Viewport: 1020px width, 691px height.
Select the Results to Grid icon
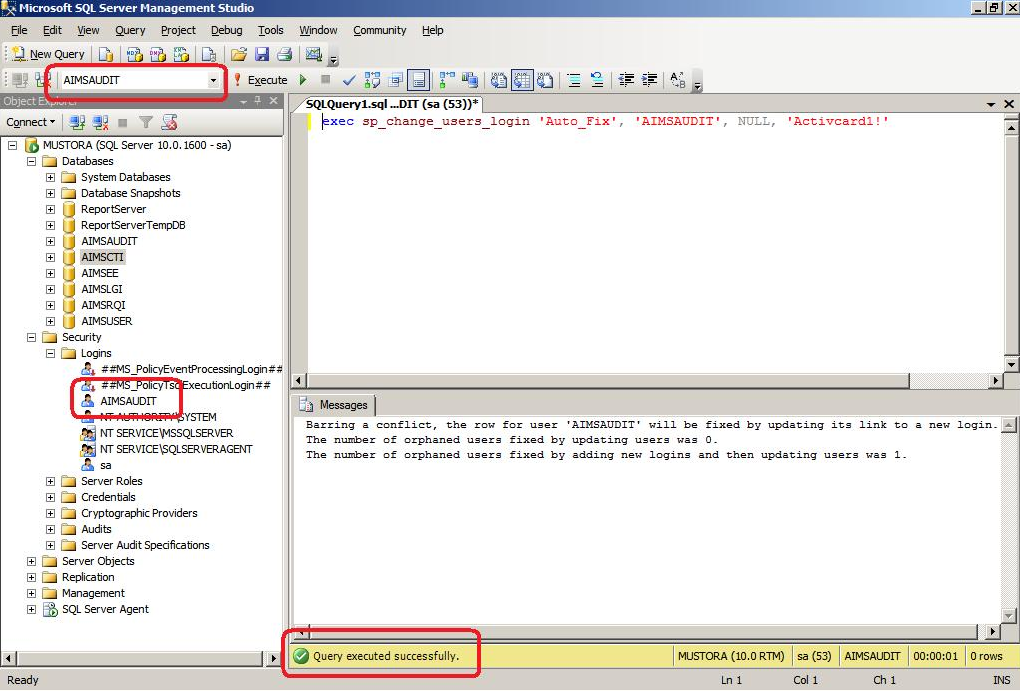click(x=522, y=80)
